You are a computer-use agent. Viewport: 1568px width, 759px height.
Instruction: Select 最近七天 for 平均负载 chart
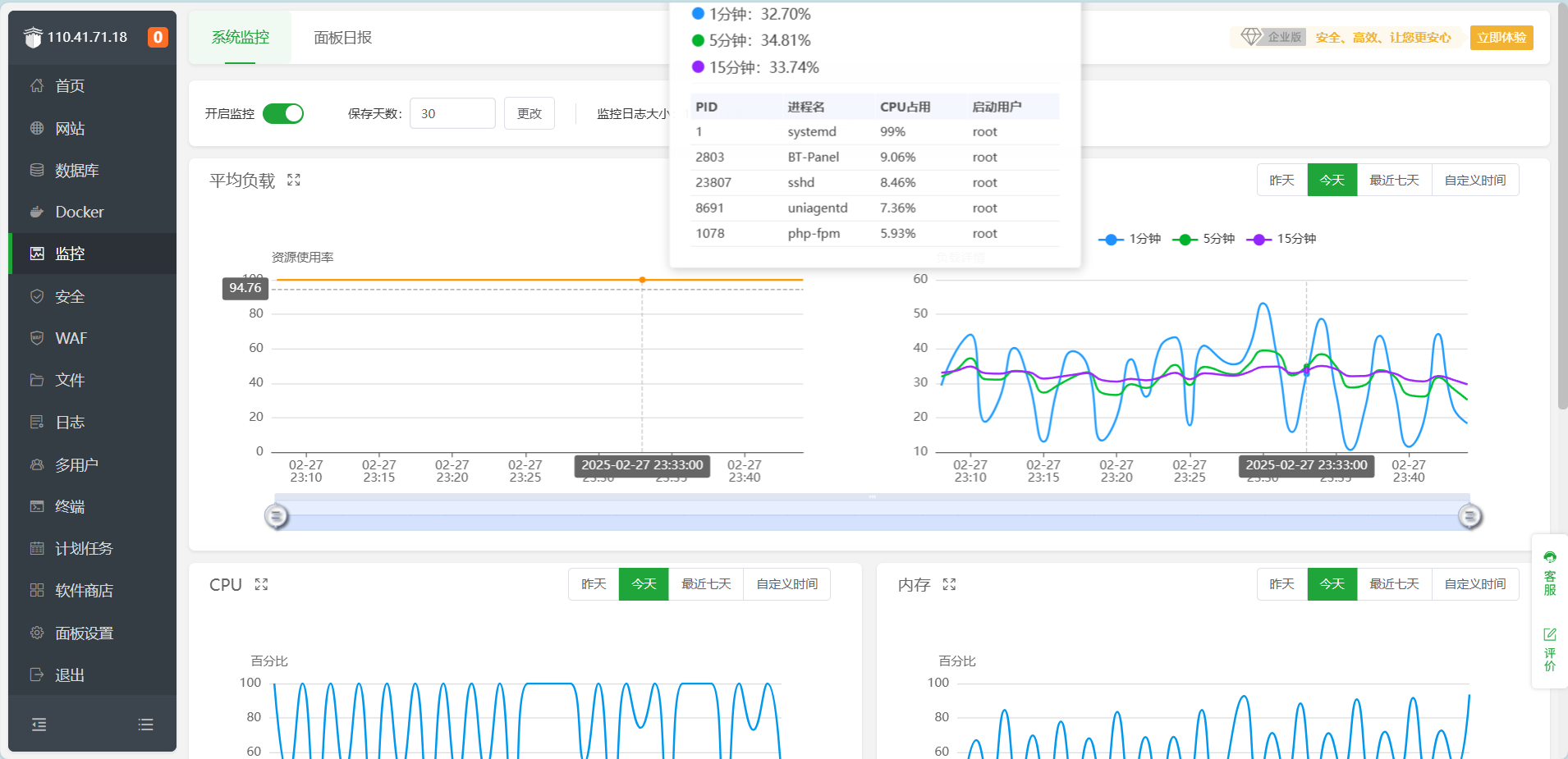(1394, 180)
